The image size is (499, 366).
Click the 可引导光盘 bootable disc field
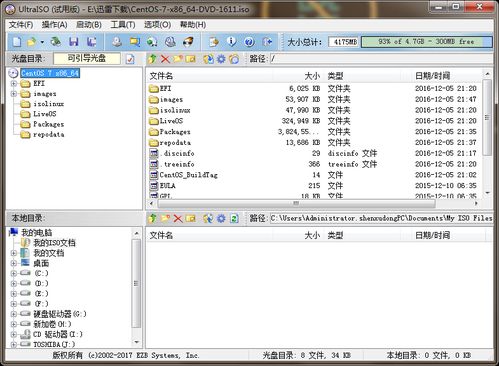pyautogui.click(x=87, y=59)
